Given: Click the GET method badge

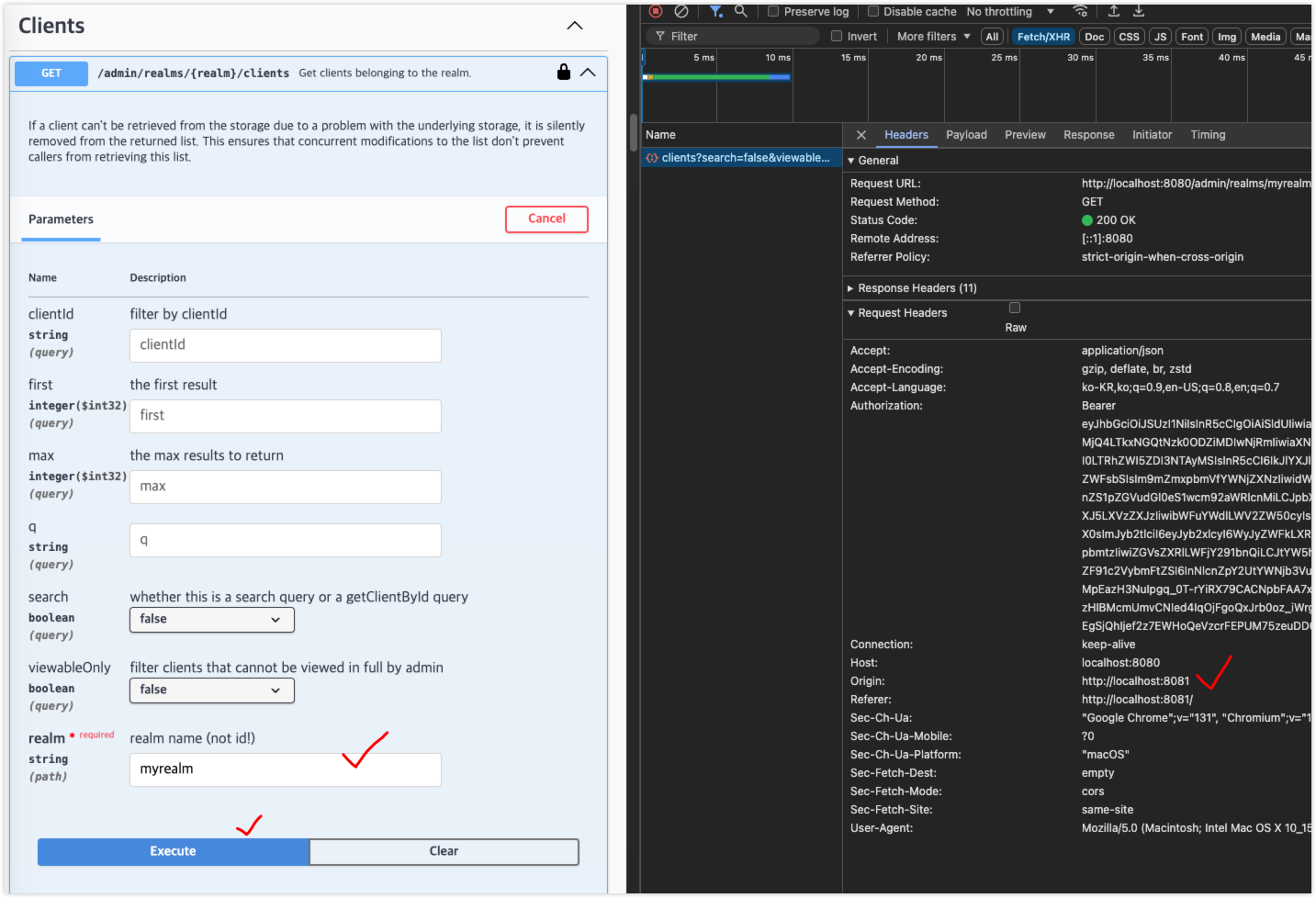Looking at the screenshot, I should point(51,73).
